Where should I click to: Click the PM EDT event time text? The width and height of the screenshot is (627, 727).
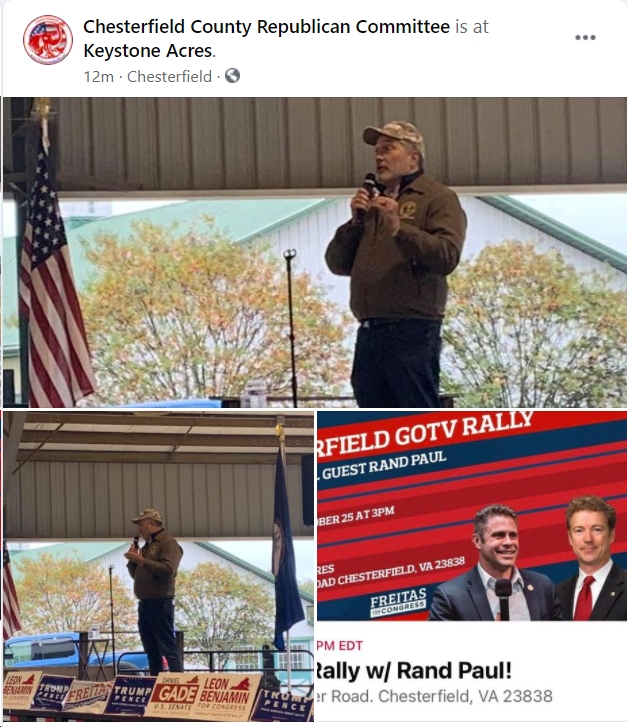point(339,645)
